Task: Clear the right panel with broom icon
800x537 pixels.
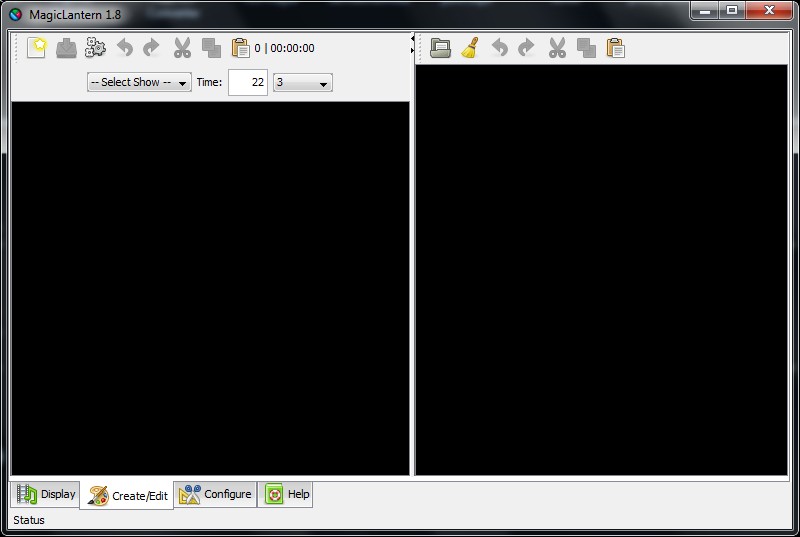Action: (x=470, y=48)
